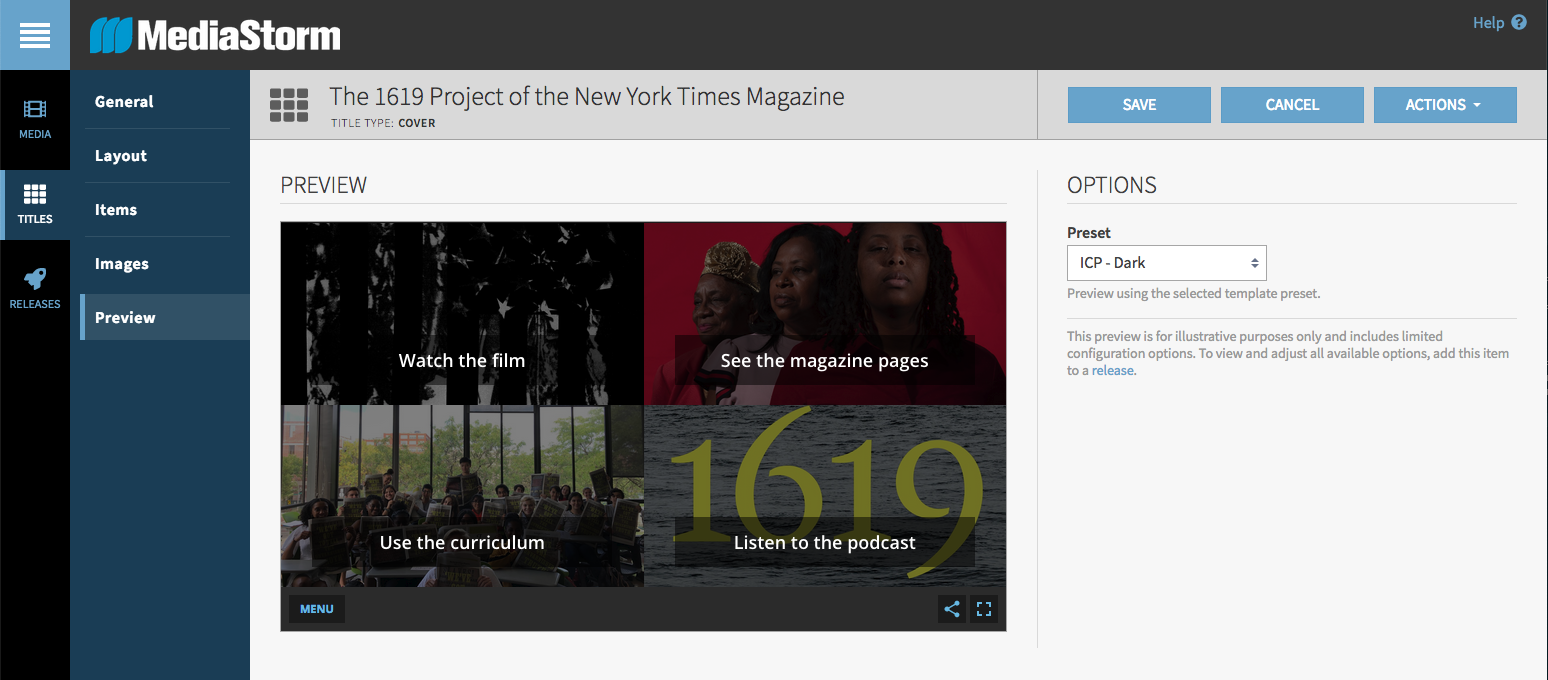Open the Items tab
Viewport: 1548px width, 680px height.
click(x=116, y=210)
